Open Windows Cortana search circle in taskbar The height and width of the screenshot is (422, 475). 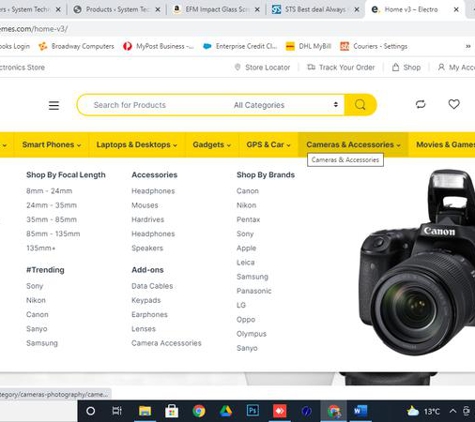(91, 411)
